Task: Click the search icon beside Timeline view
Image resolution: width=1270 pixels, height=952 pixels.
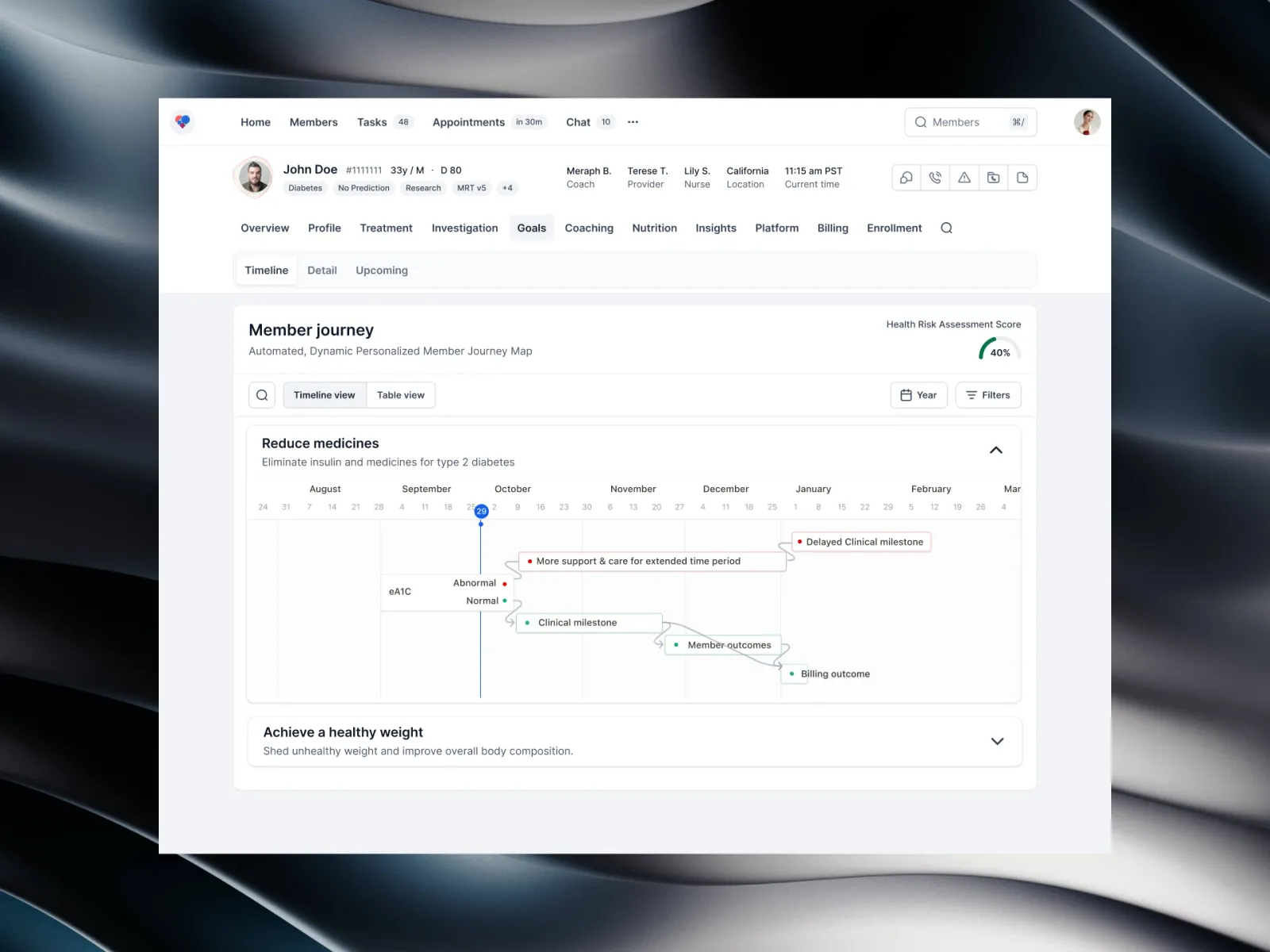Action: [262, 395]
